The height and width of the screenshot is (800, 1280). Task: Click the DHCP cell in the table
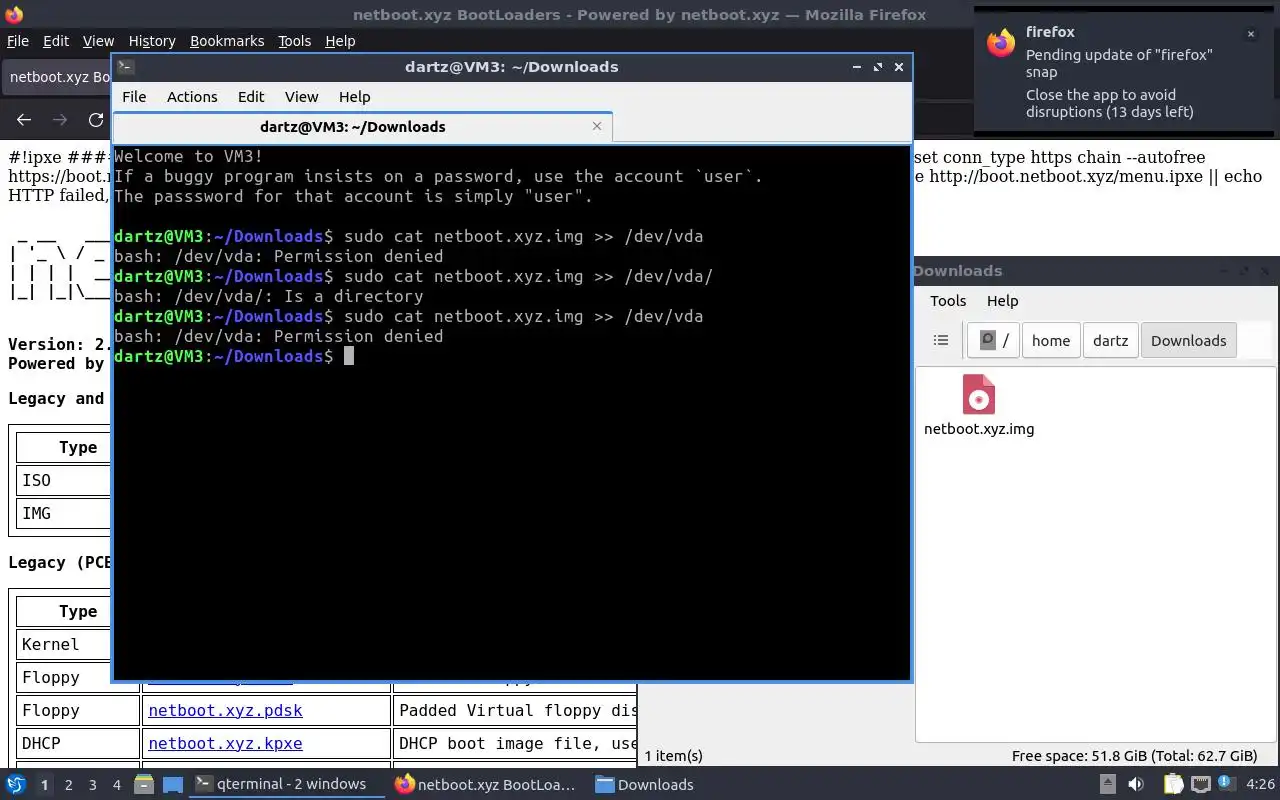[x=78, y=744]
